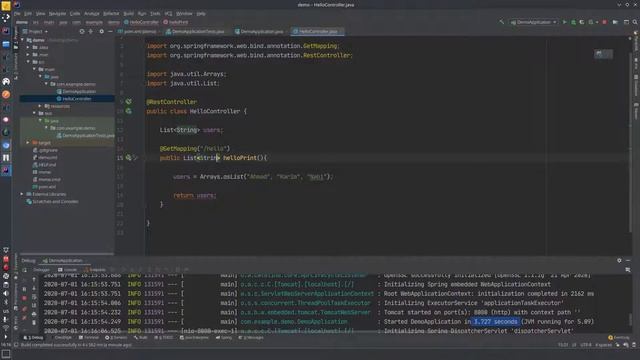Open the Refactor menu
Image resolution: width=640 pixels, height=360 pixels.
111,13
